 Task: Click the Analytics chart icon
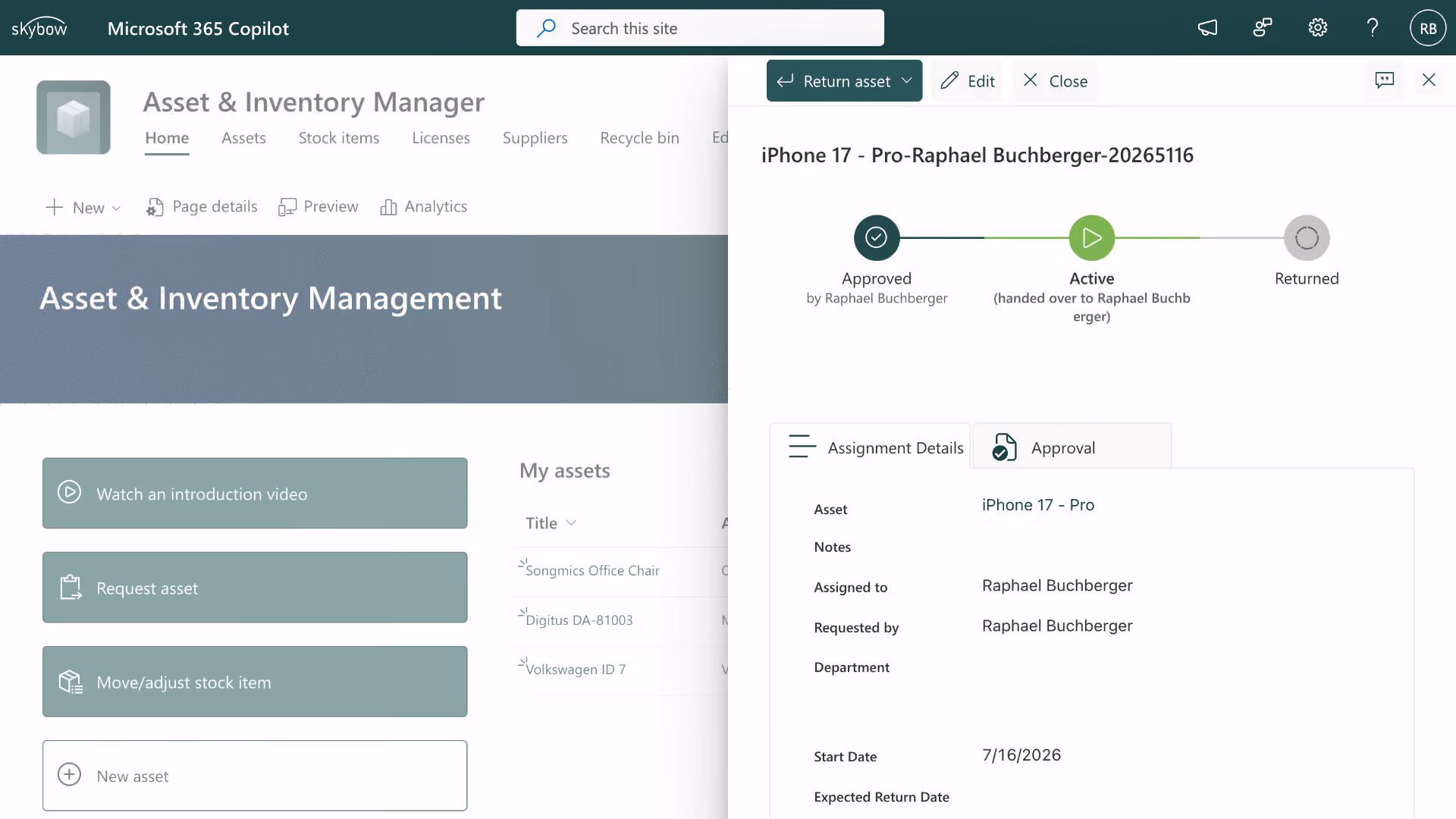388,207
